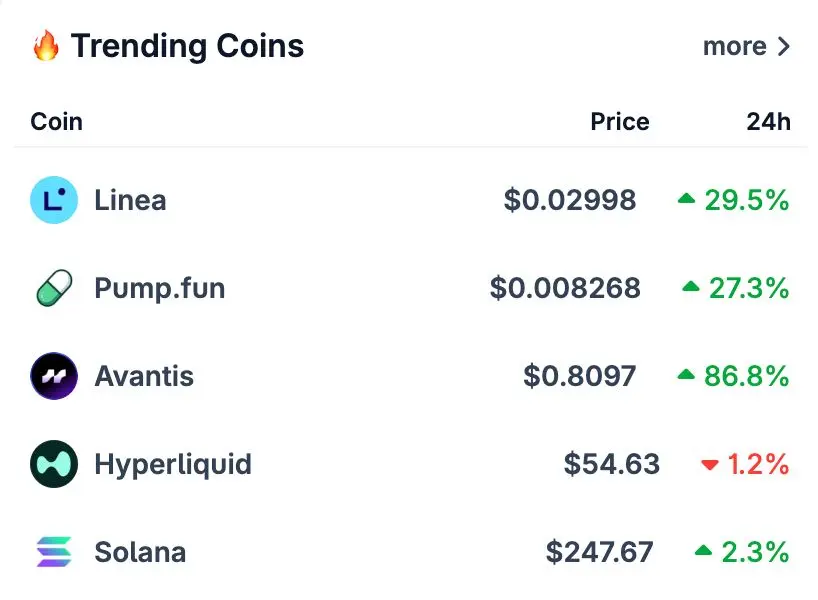Image resolution: width=818 pixels, height=600 pixels.
Task: Click the Linea coin logo icon
Action: pyautogui.click(x=54, y=200)
